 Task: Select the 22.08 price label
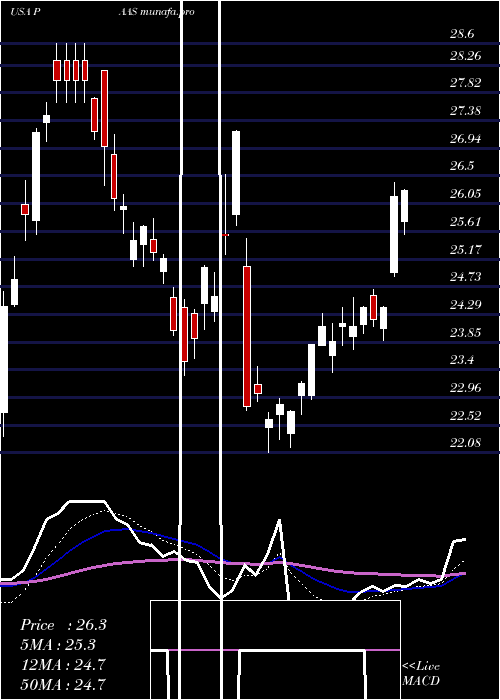tap(465, 443)
